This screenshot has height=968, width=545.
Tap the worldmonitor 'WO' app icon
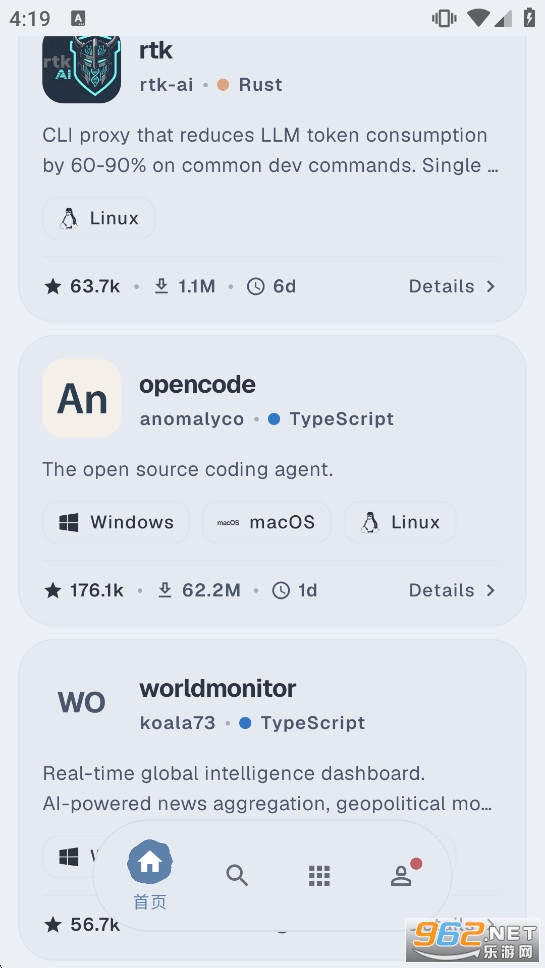pos(81,703)
